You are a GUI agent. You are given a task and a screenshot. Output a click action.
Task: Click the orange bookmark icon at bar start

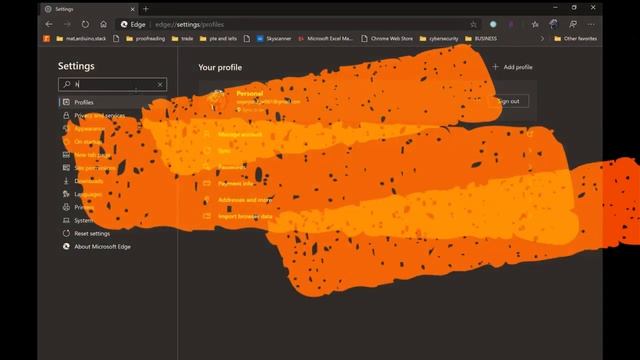pos(47,38)
